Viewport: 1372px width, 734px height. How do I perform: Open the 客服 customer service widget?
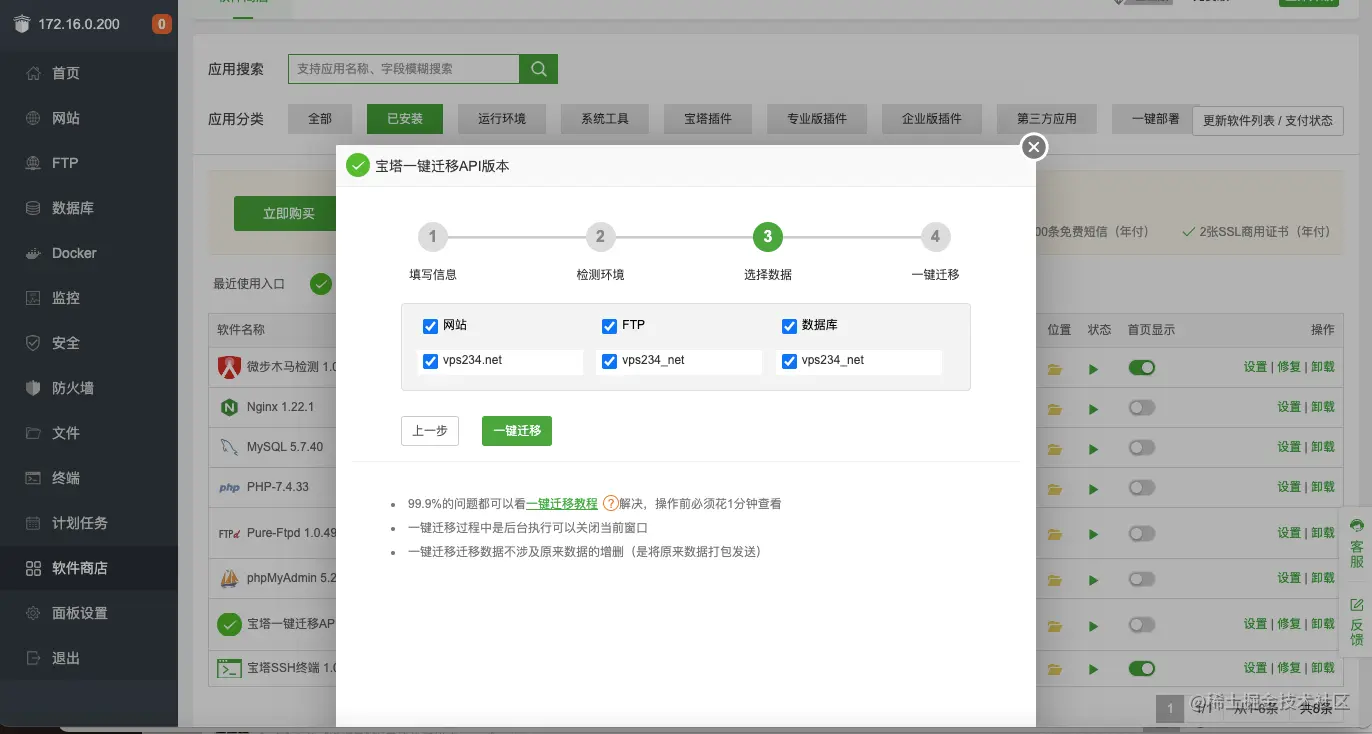pos(1356,543)
